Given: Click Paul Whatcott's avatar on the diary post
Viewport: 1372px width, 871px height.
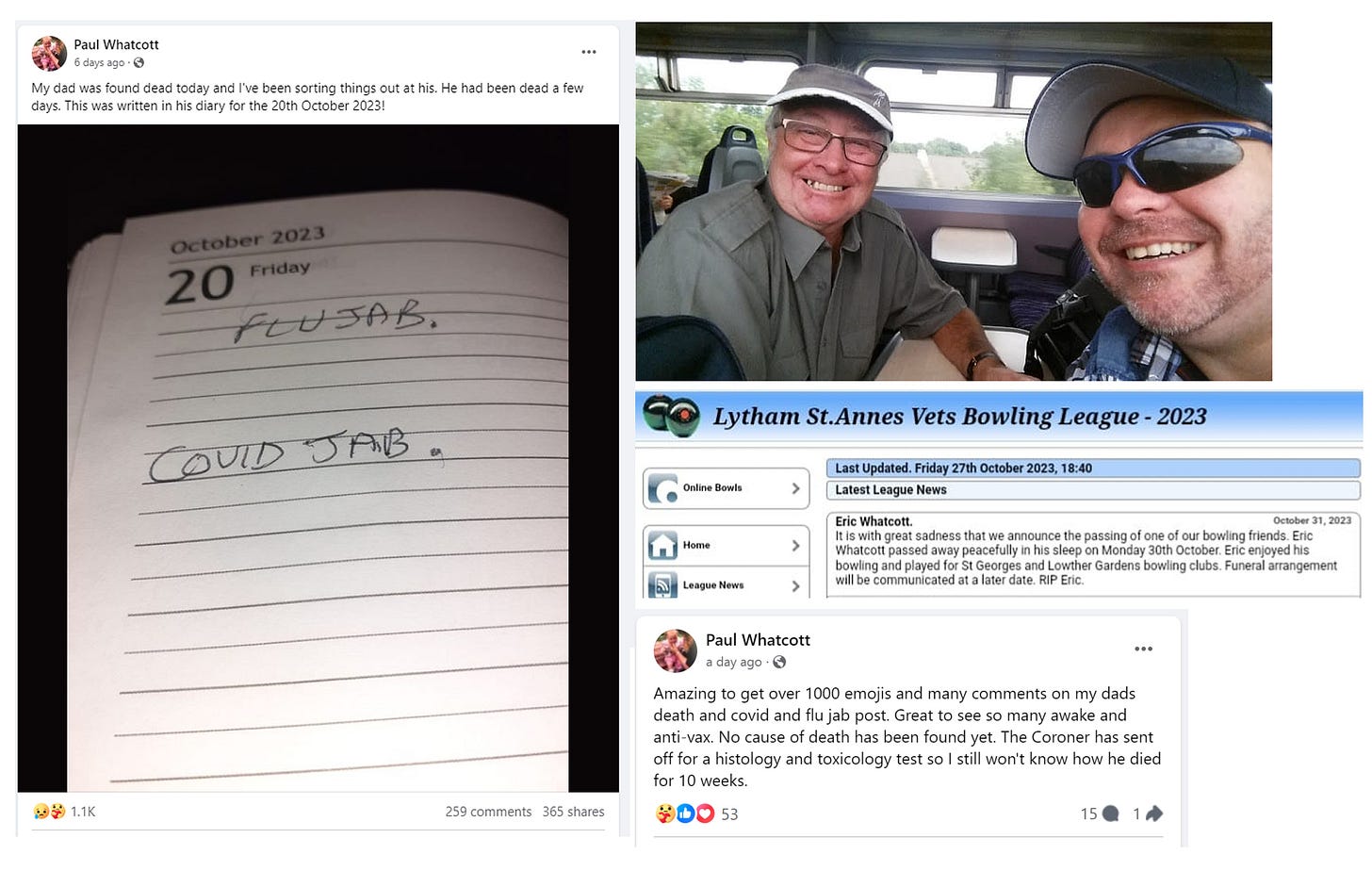Looking at the screenshot, I should tap(49, 54).
